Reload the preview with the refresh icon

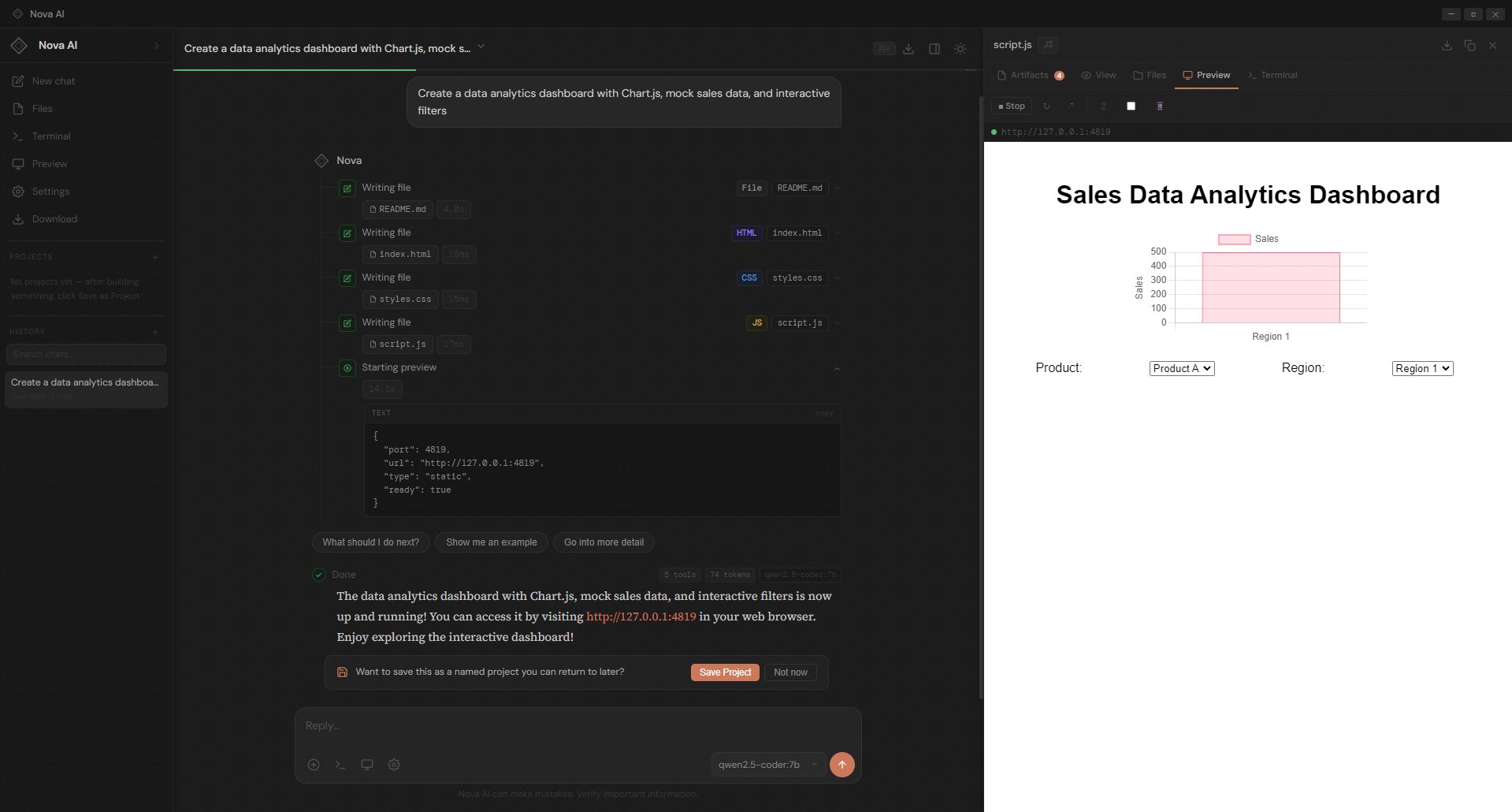(1046, 106)
